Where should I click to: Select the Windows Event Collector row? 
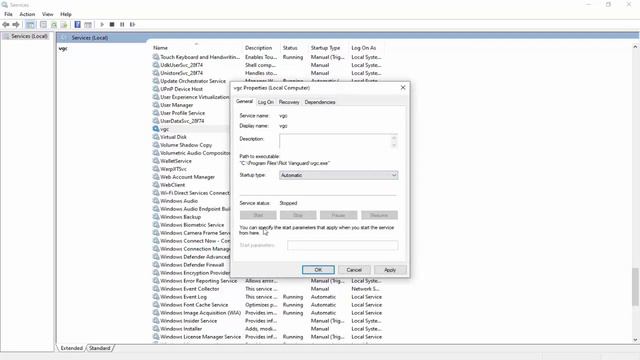(267, 289)
